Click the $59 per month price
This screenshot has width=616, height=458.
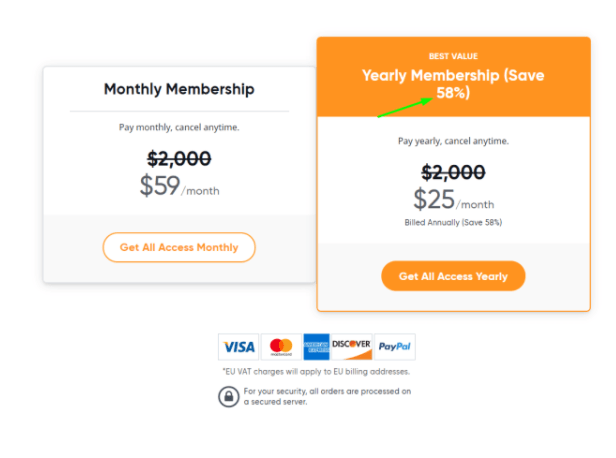tap(180, 186)
